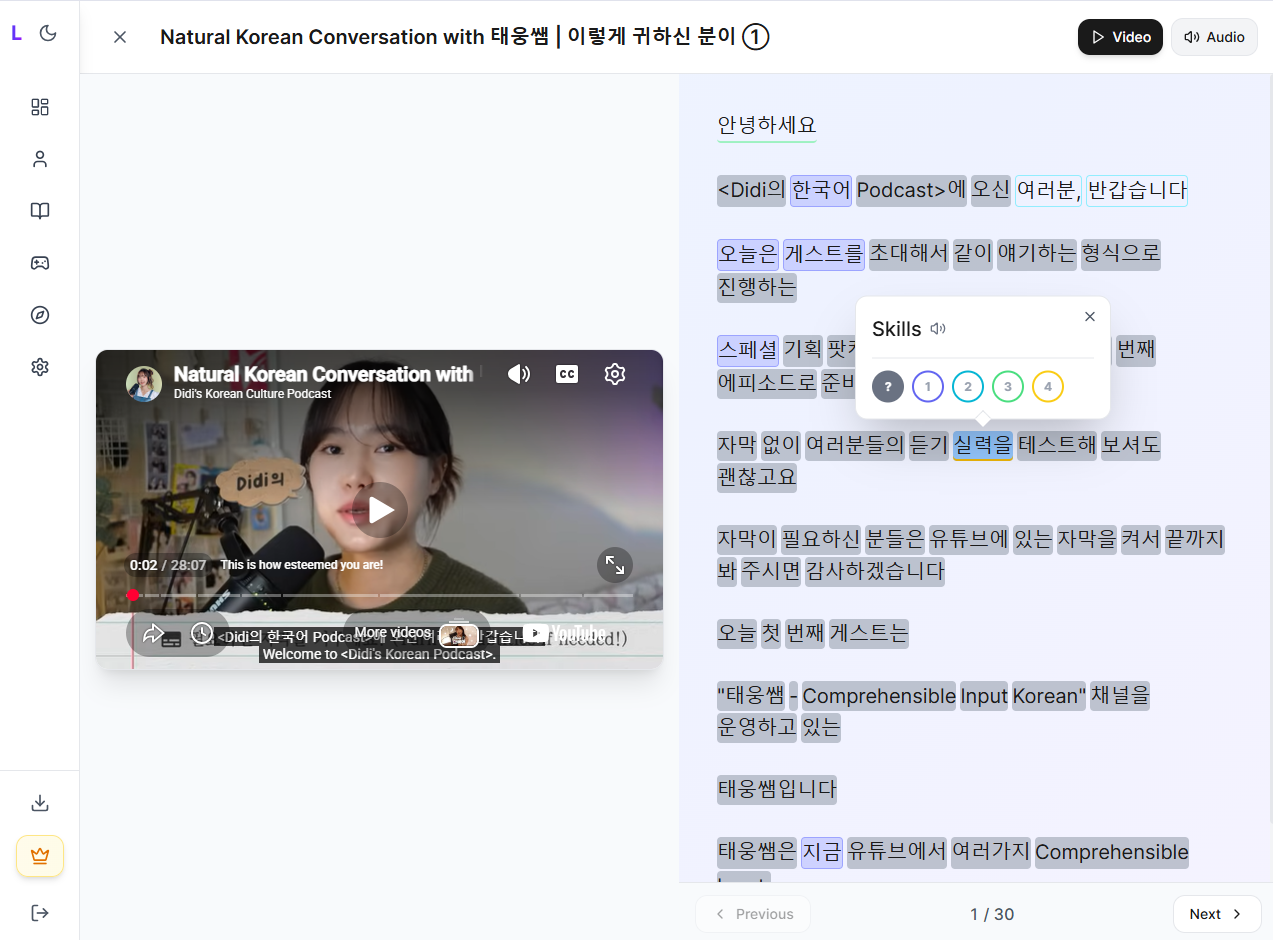Switch to Video mode
Viewport: 1273px width, 940px height.
coord(1120,37)
